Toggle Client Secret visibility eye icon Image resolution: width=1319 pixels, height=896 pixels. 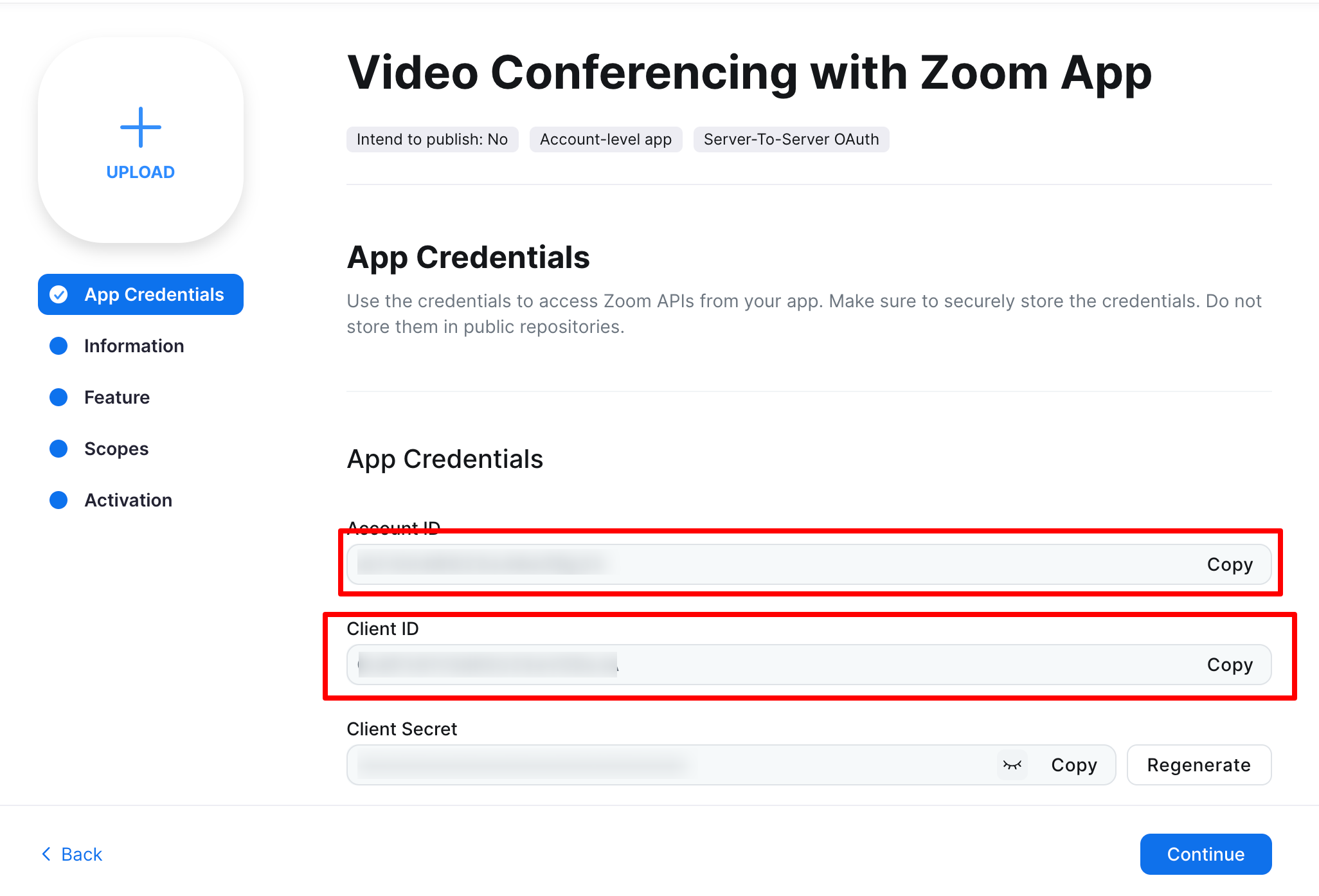pos(1012,765)
